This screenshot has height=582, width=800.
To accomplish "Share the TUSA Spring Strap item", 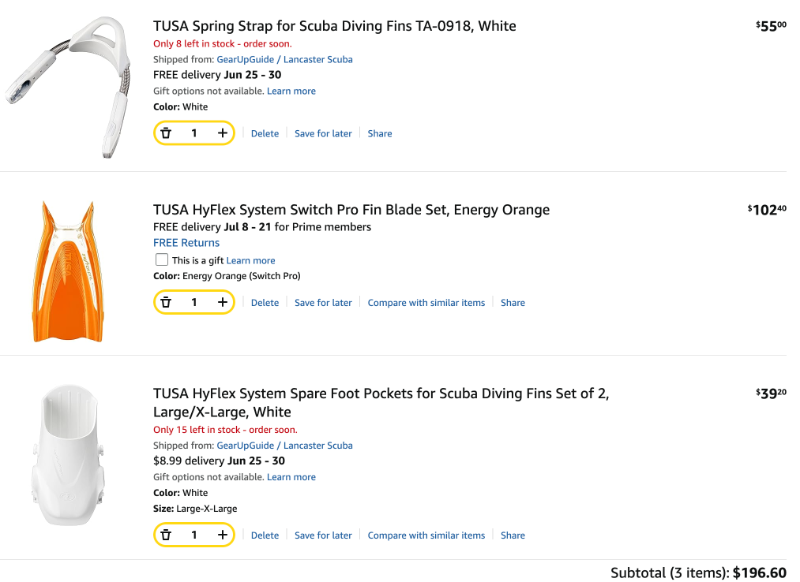I will pyautogui.click(x=380, y=134).
